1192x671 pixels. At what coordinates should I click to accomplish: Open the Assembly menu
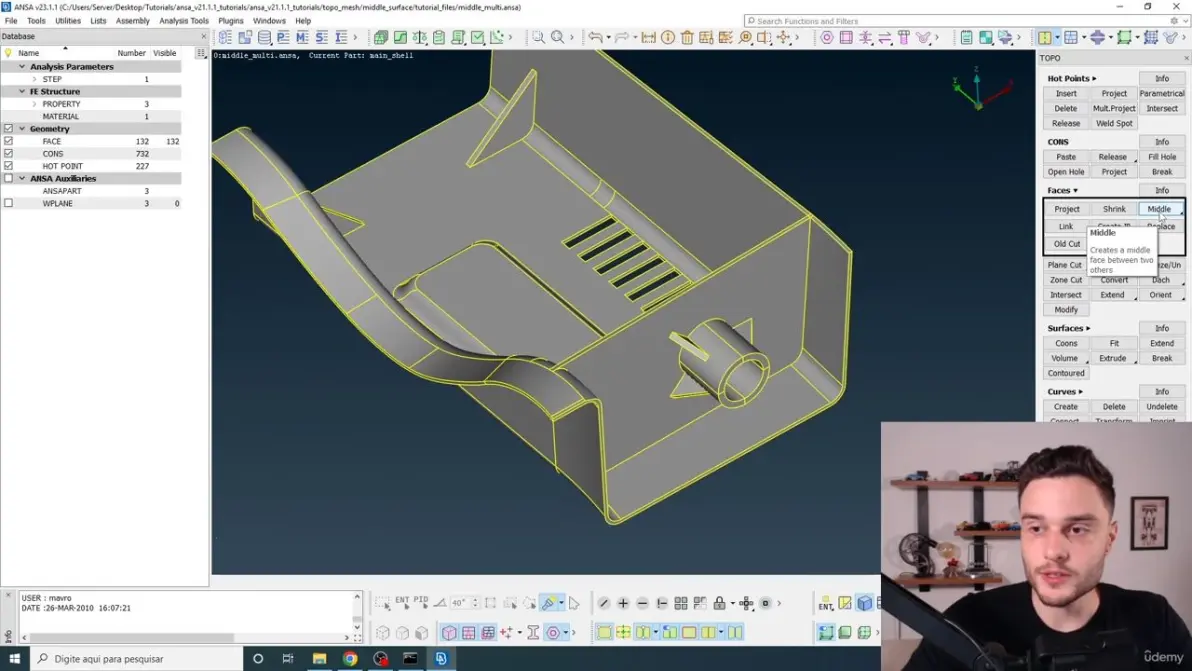132,21
